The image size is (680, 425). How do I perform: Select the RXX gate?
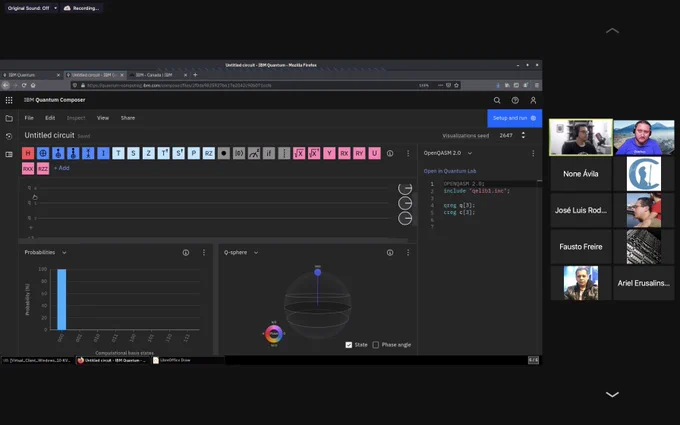point(28,168)
